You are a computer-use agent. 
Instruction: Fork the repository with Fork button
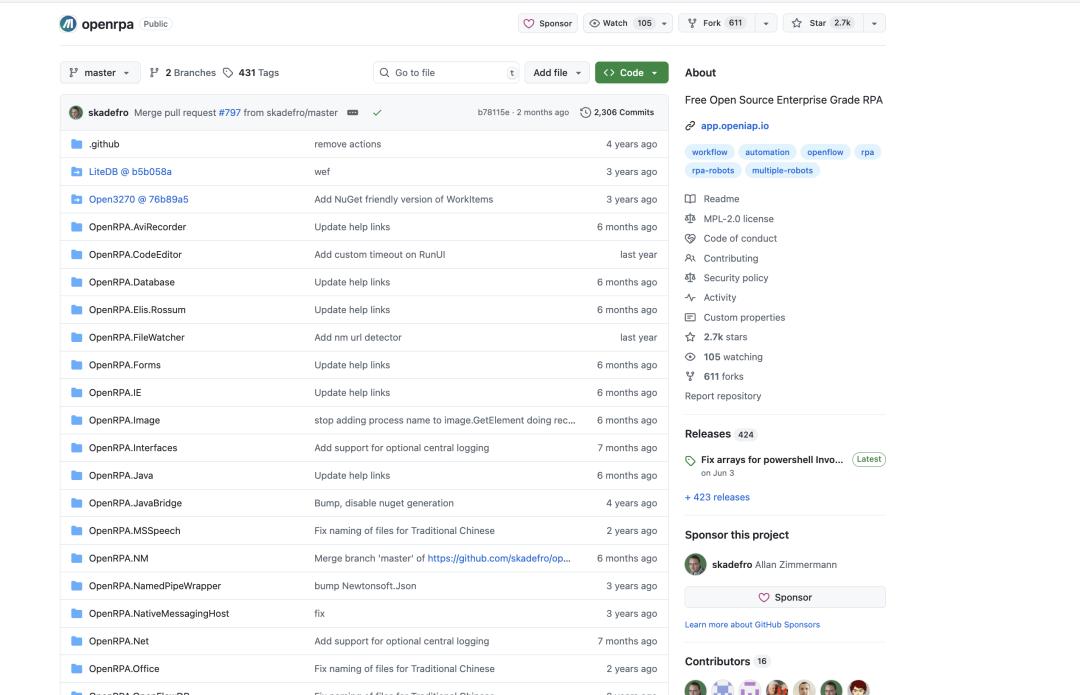[x=716, y=23]
